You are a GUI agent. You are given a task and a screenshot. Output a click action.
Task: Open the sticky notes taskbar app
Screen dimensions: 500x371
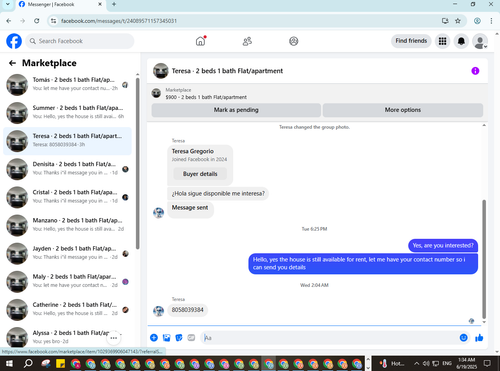60,363
